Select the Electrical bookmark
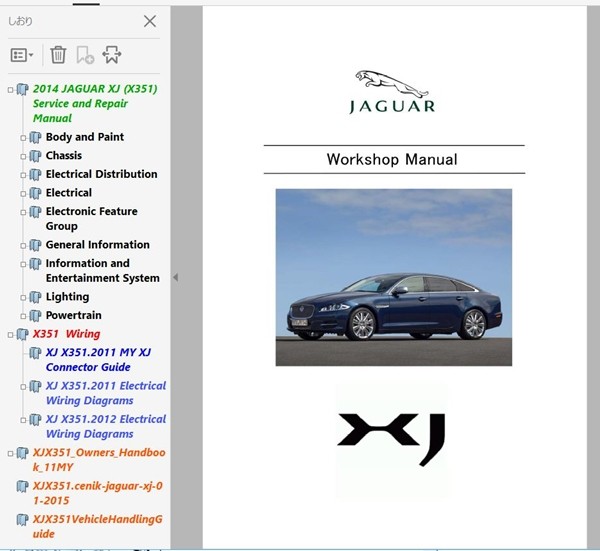The height and width of the screenshot is (551, 600). (x=68, y=192)
